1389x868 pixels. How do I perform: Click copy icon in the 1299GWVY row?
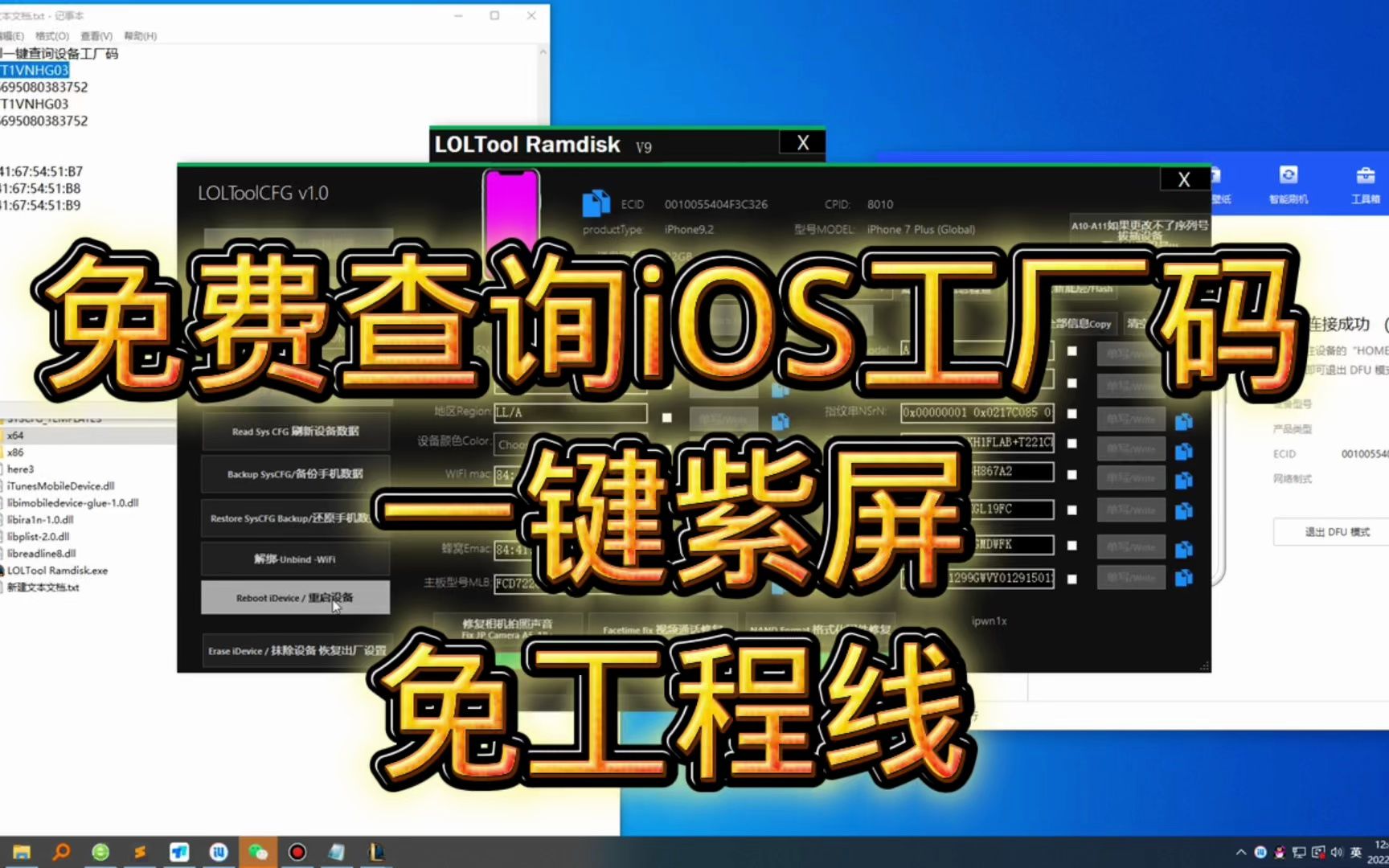coord(1183,577)
